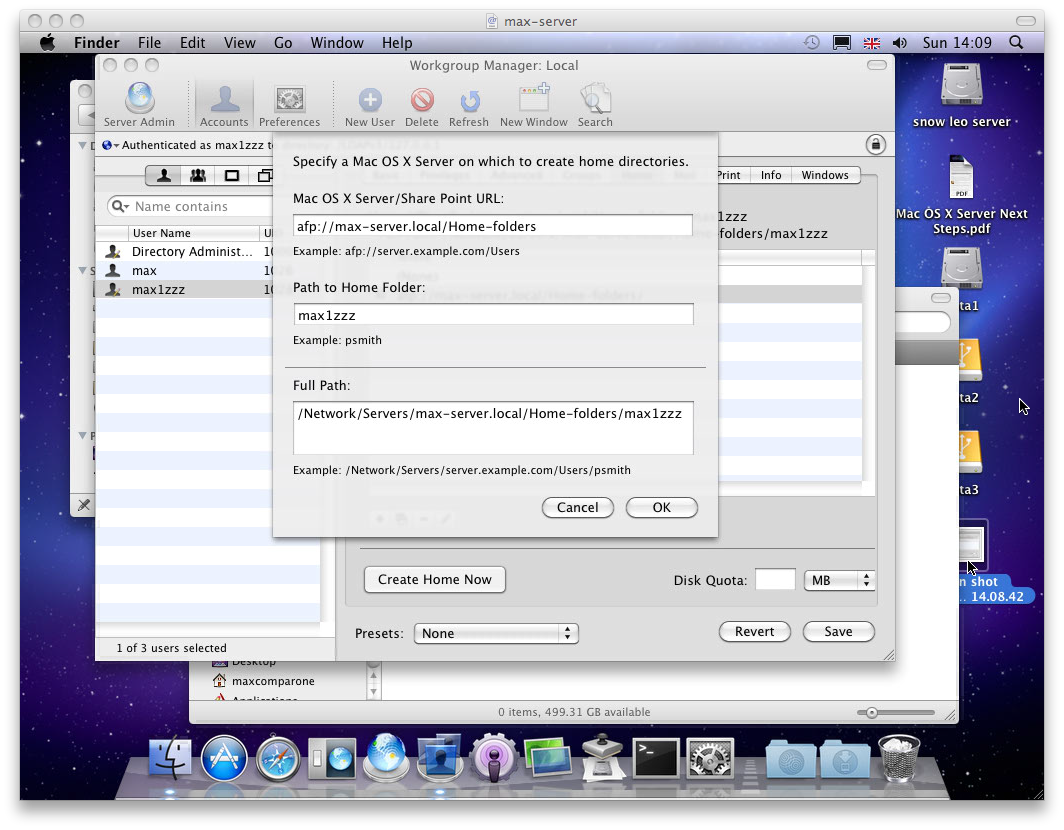Click the Revert button

755,632
